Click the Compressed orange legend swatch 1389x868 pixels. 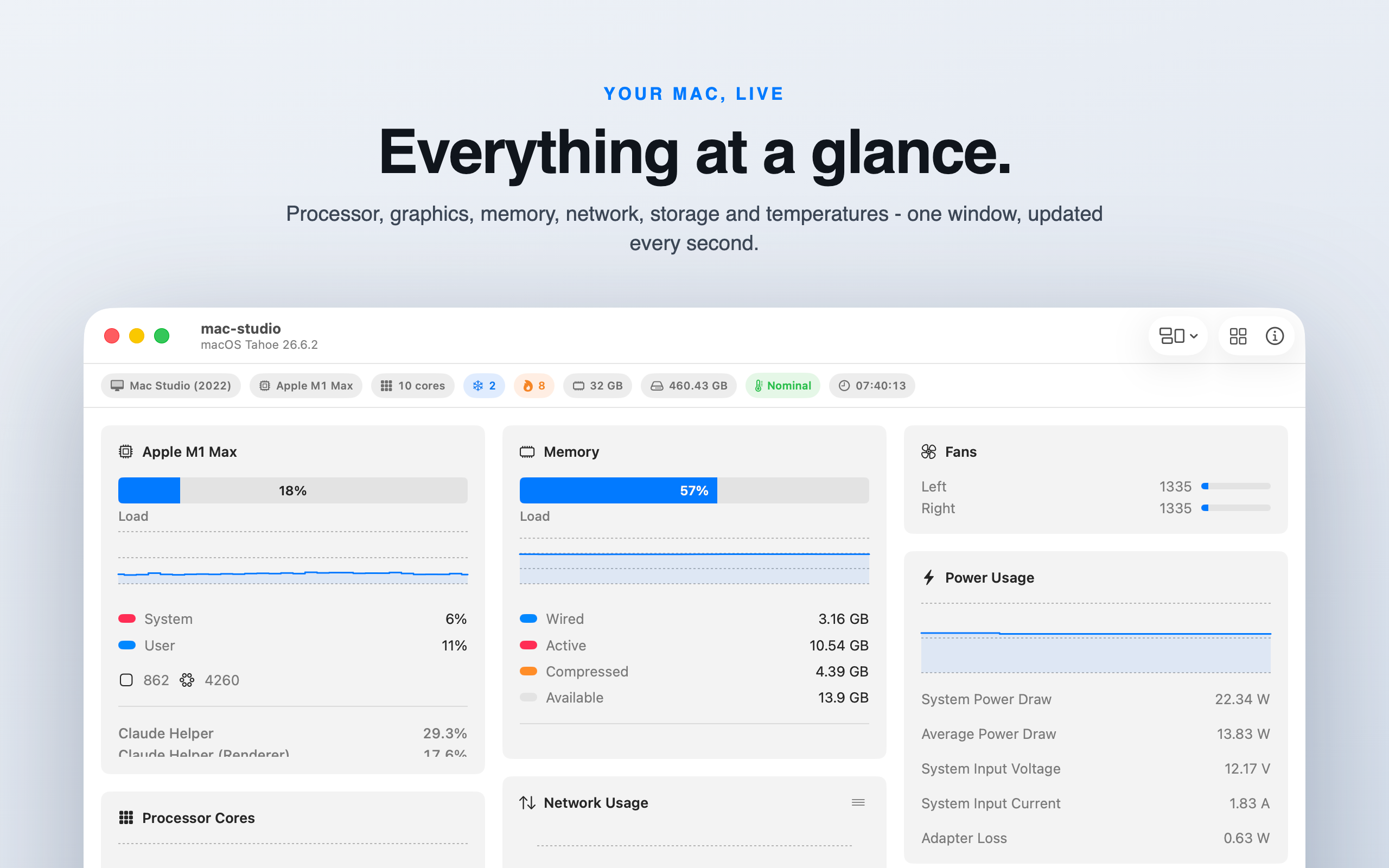pyautogui.click(x=528, y=671)
